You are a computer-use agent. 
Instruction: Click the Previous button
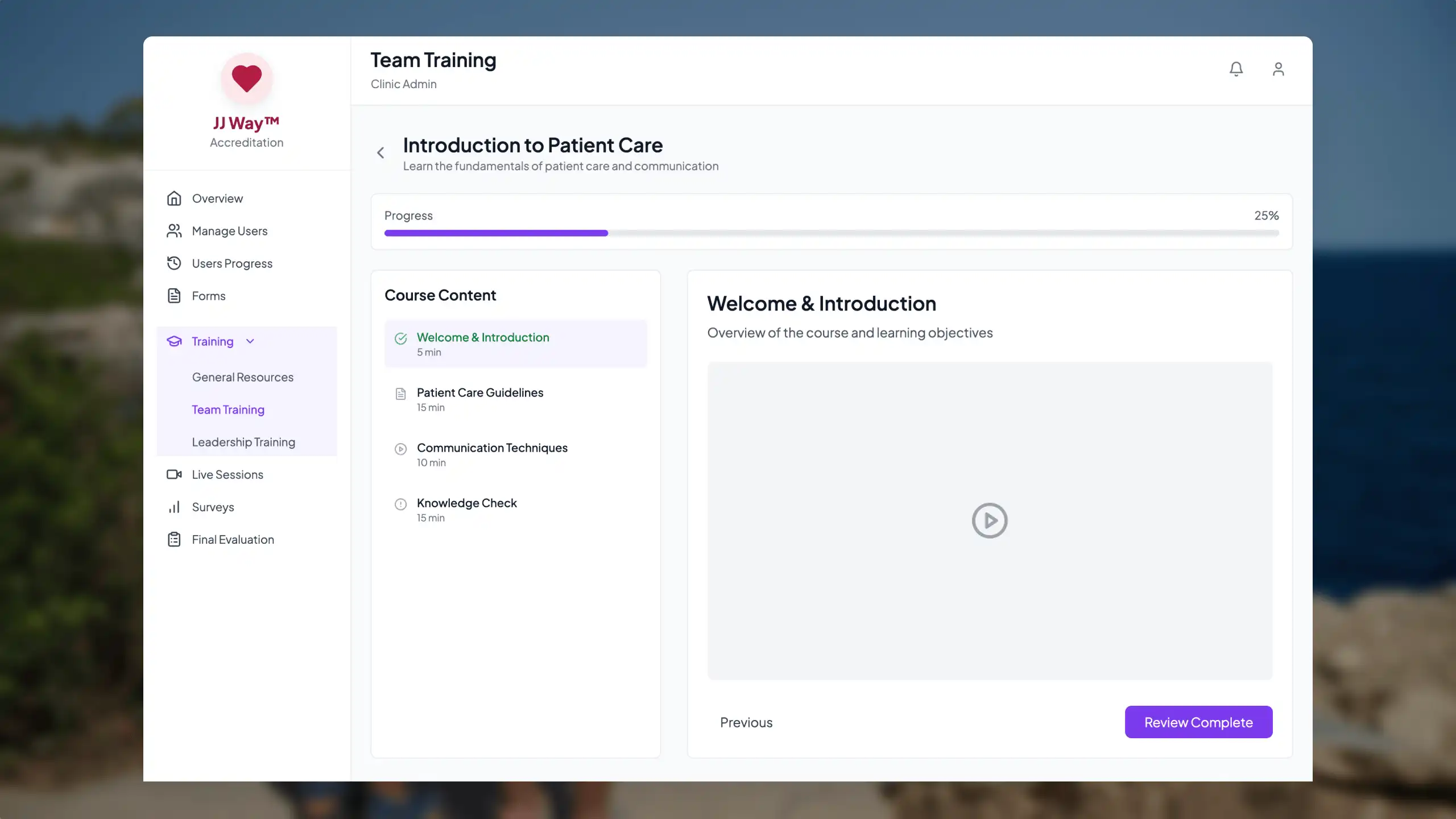coord(746,722)
